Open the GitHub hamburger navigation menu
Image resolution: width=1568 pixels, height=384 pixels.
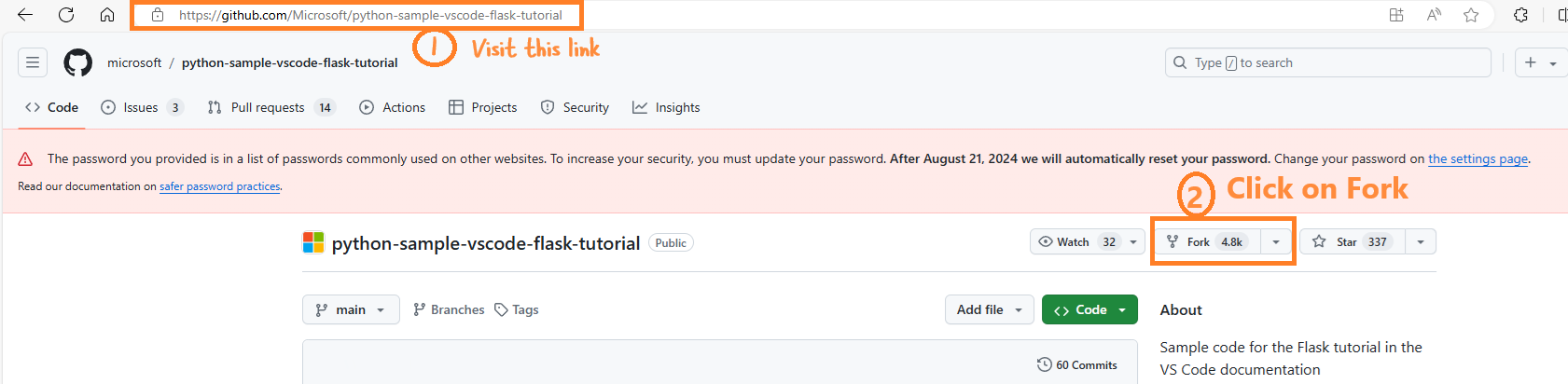tap(33, 62)
